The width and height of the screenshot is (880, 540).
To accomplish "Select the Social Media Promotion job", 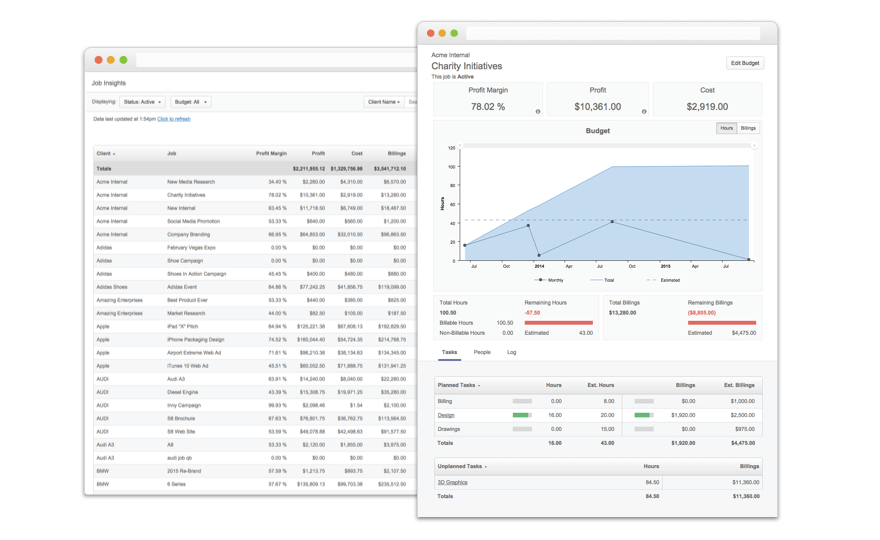I will [255, 221].
